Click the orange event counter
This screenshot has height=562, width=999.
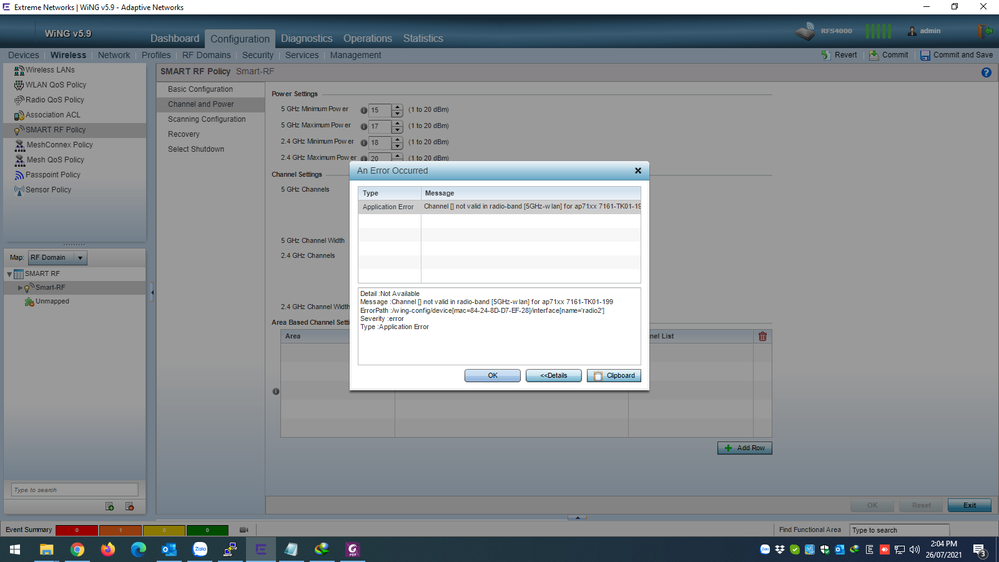[120, 530]
